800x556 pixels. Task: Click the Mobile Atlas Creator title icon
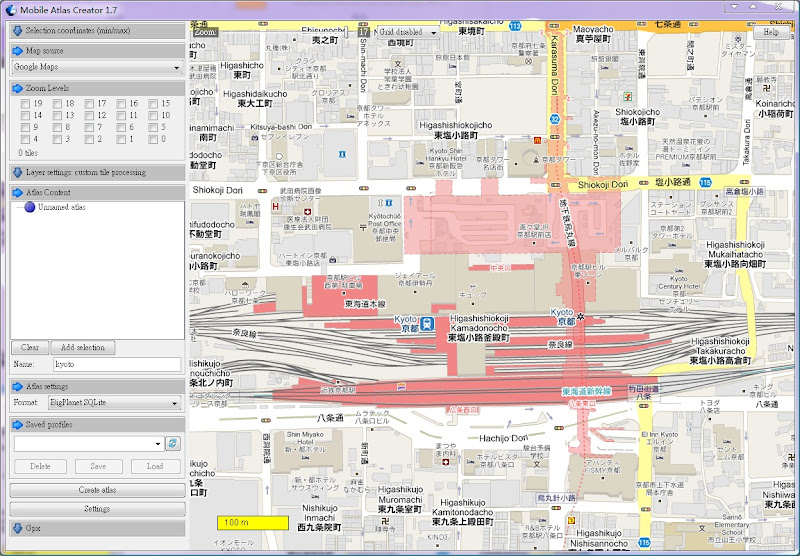pyautogui.click(x=10, y=10)
